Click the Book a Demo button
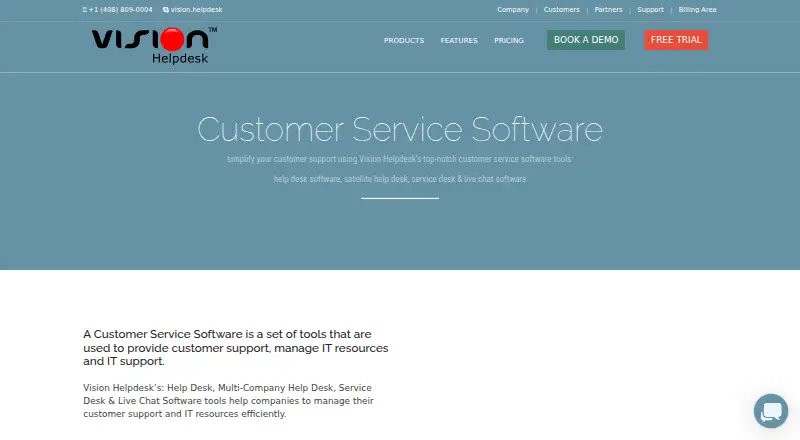The image size is (800, 440). 586,40
